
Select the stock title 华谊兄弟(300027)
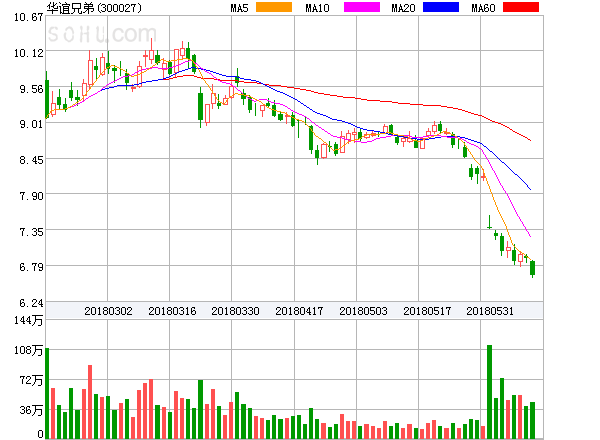coord(94,8)
